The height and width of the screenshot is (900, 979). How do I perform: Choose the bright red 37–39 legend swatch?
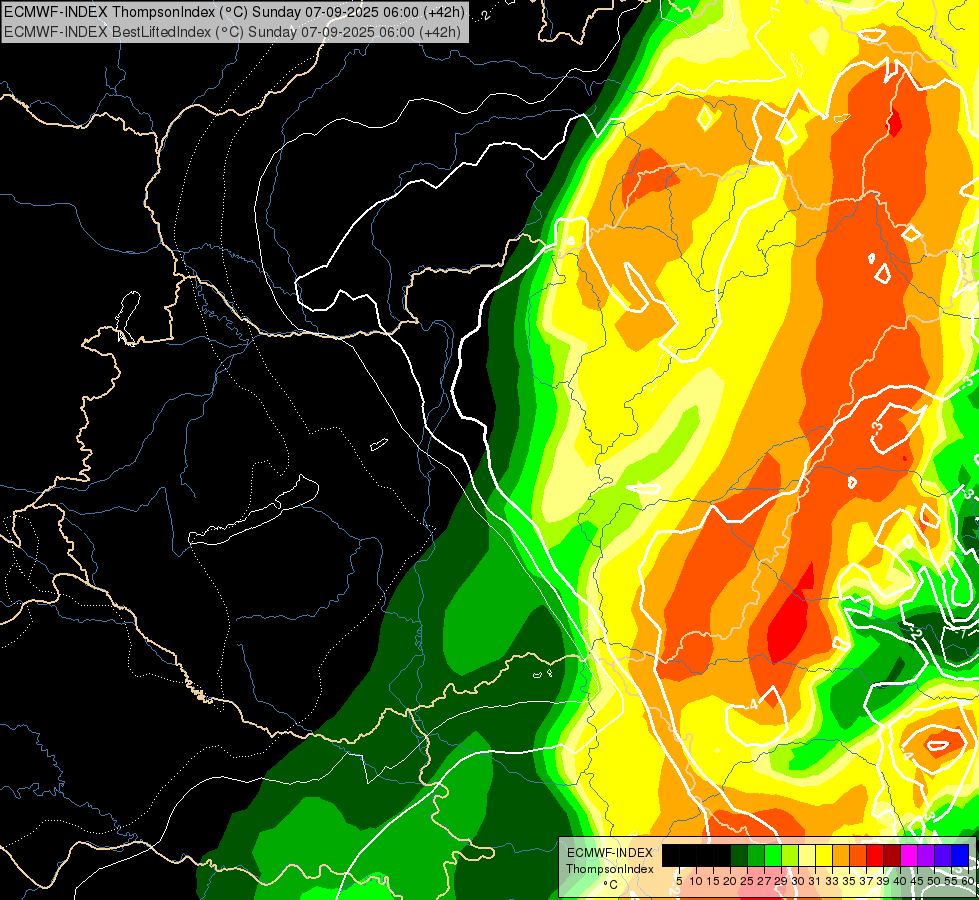875,855
